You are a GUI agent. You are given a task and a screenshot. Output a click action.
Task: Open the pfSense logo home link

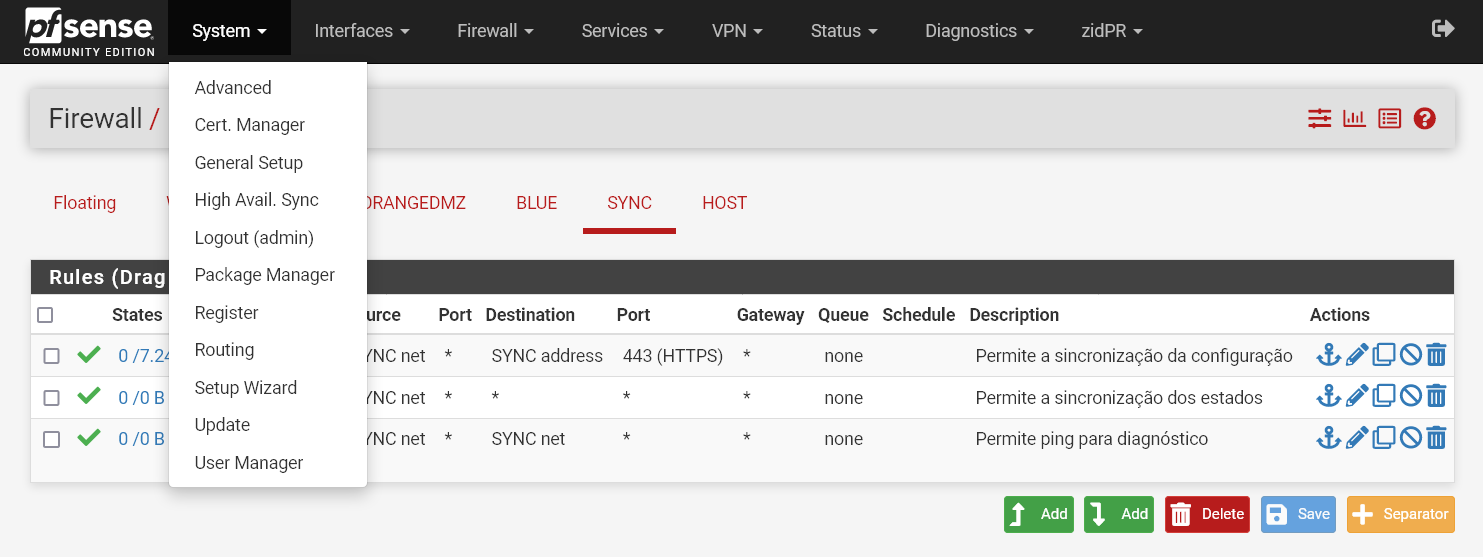tap(89, 31)
